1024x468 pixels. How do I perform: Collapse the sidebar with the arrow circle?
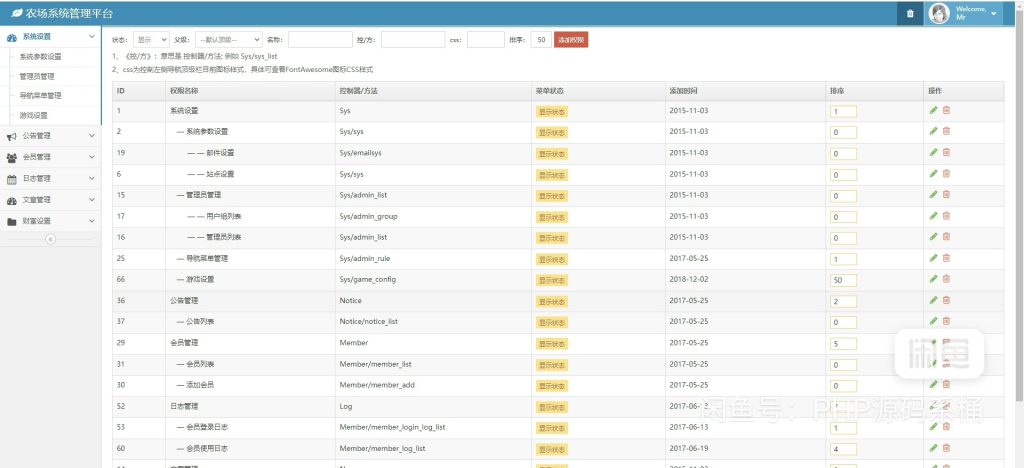coord(50,239)
